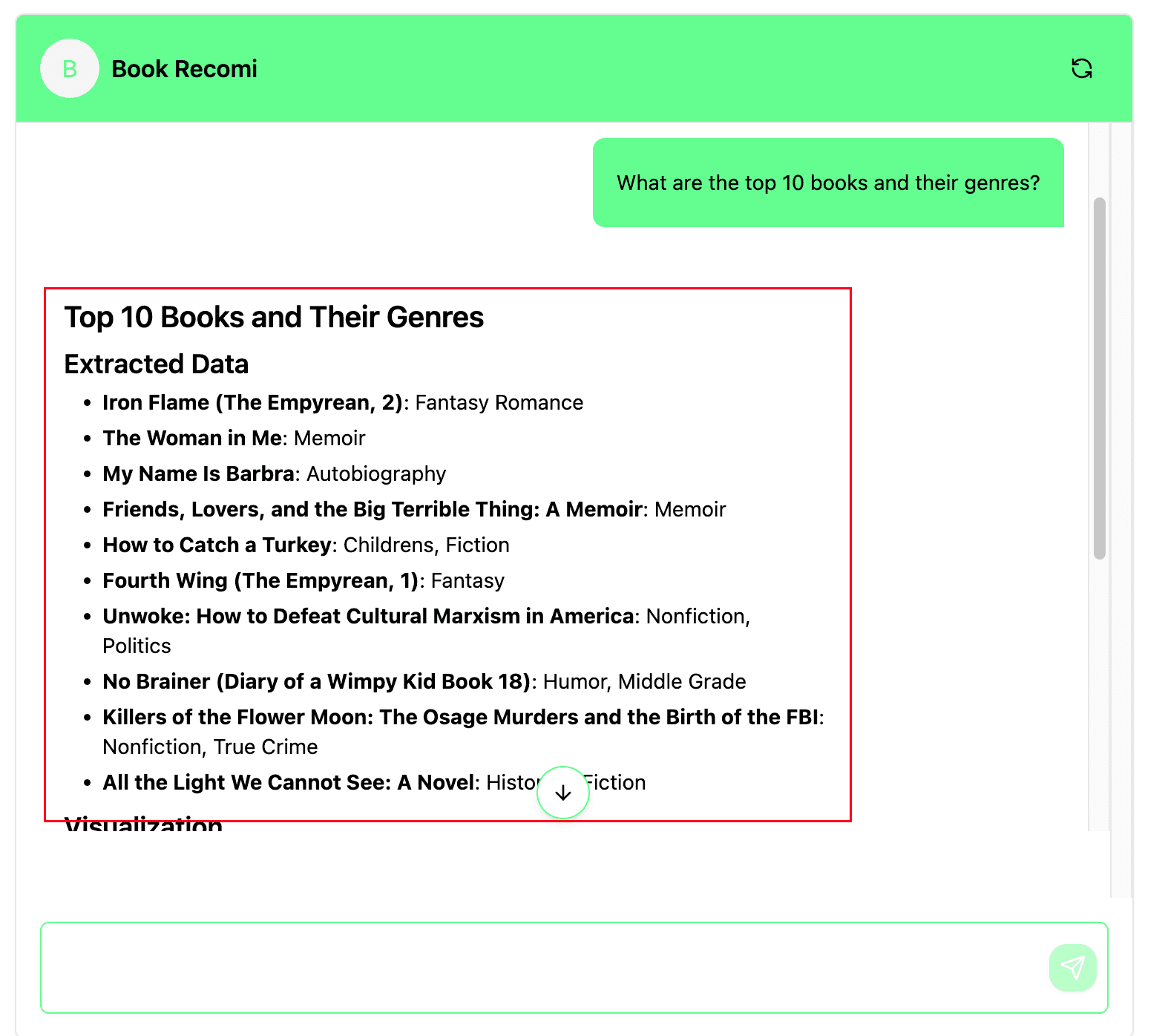Focus the chat message input field

(574, 968)
